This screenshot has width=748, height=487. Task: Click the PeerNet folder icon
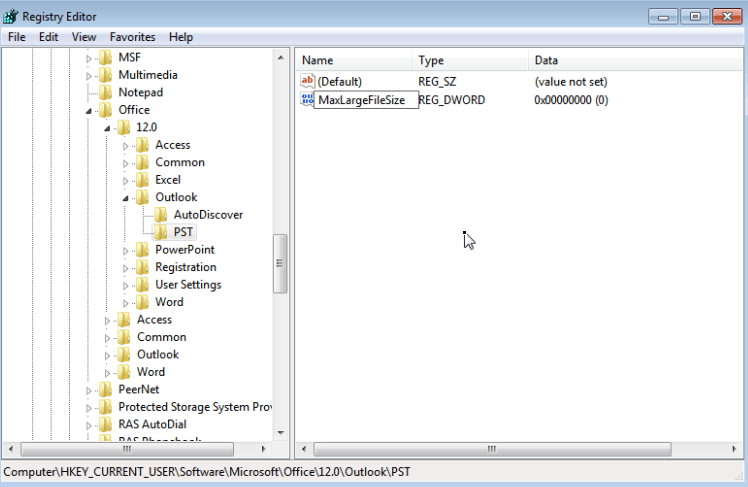[x=105, y=390]
